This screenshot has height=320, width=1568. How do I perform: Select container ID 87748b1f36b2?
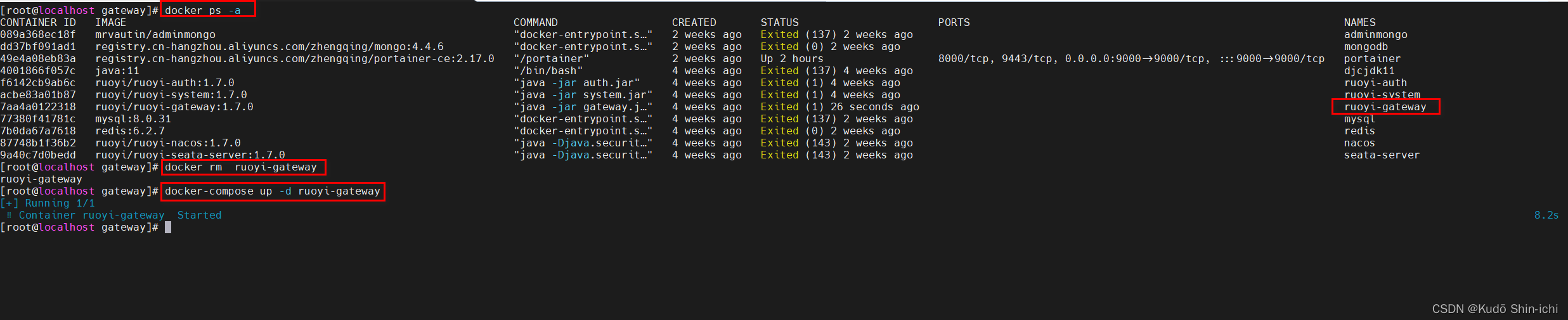pyautogui.click(x=38, y=143)
